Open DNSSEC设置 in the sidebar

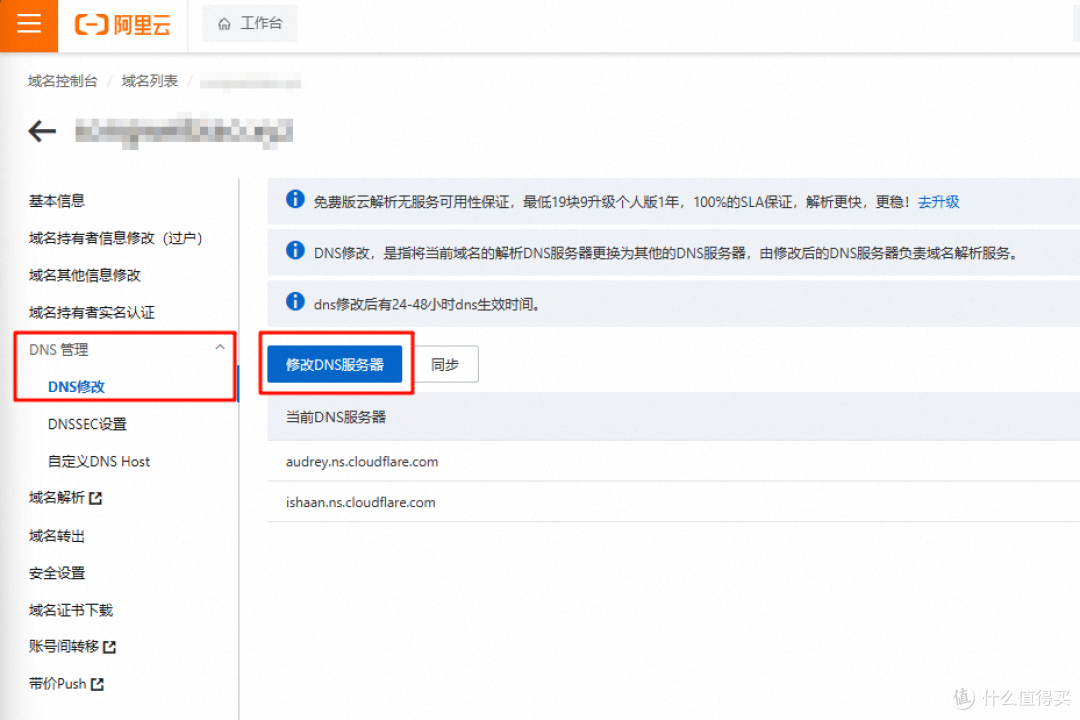tap(87, 424)
